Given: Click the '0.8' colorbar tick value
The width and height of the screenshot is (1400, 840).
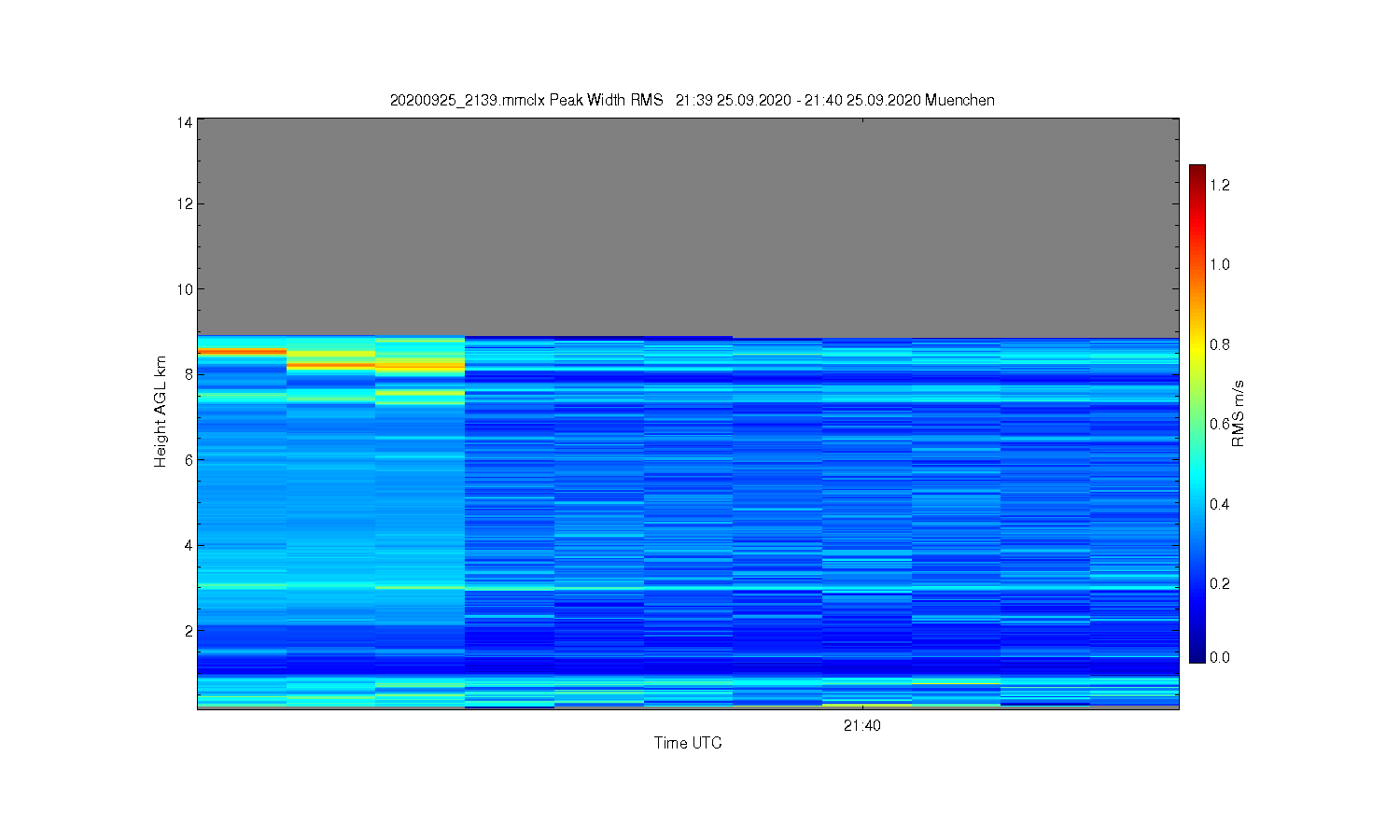Looking at the screenshot, I should (1220, 344).
